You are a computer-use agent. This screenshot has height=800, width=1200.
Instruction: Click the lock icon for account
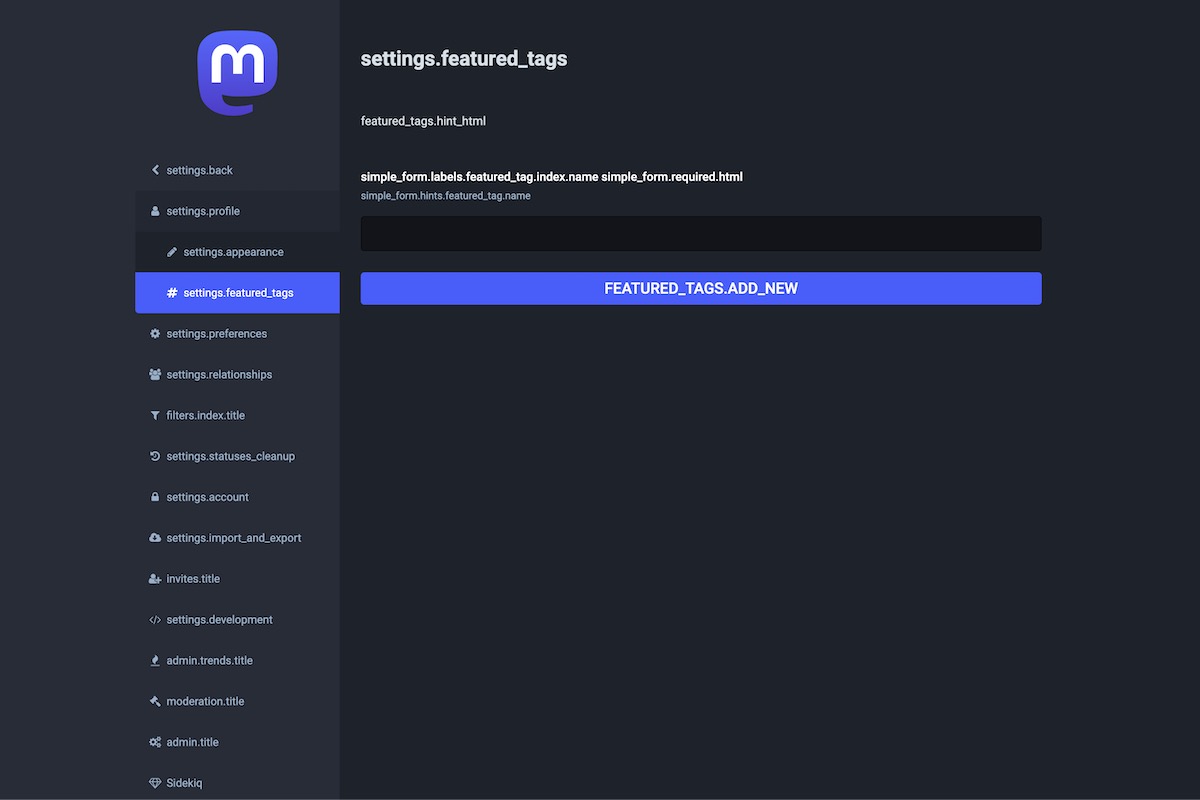[155, 498]
